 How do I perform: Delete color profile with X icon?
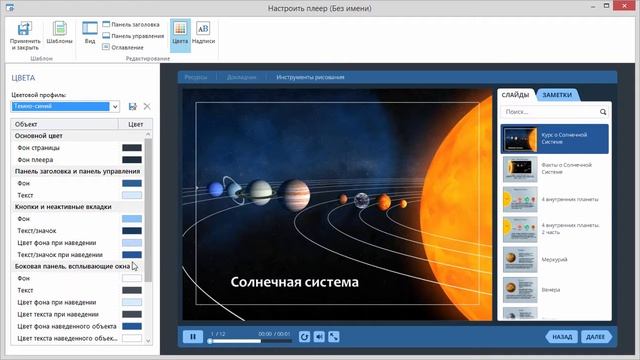click(x=147, y=107)
